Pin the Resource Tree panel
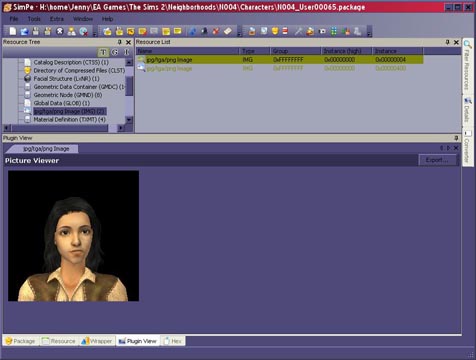This screenshot has width=476, height=360. 120,42
